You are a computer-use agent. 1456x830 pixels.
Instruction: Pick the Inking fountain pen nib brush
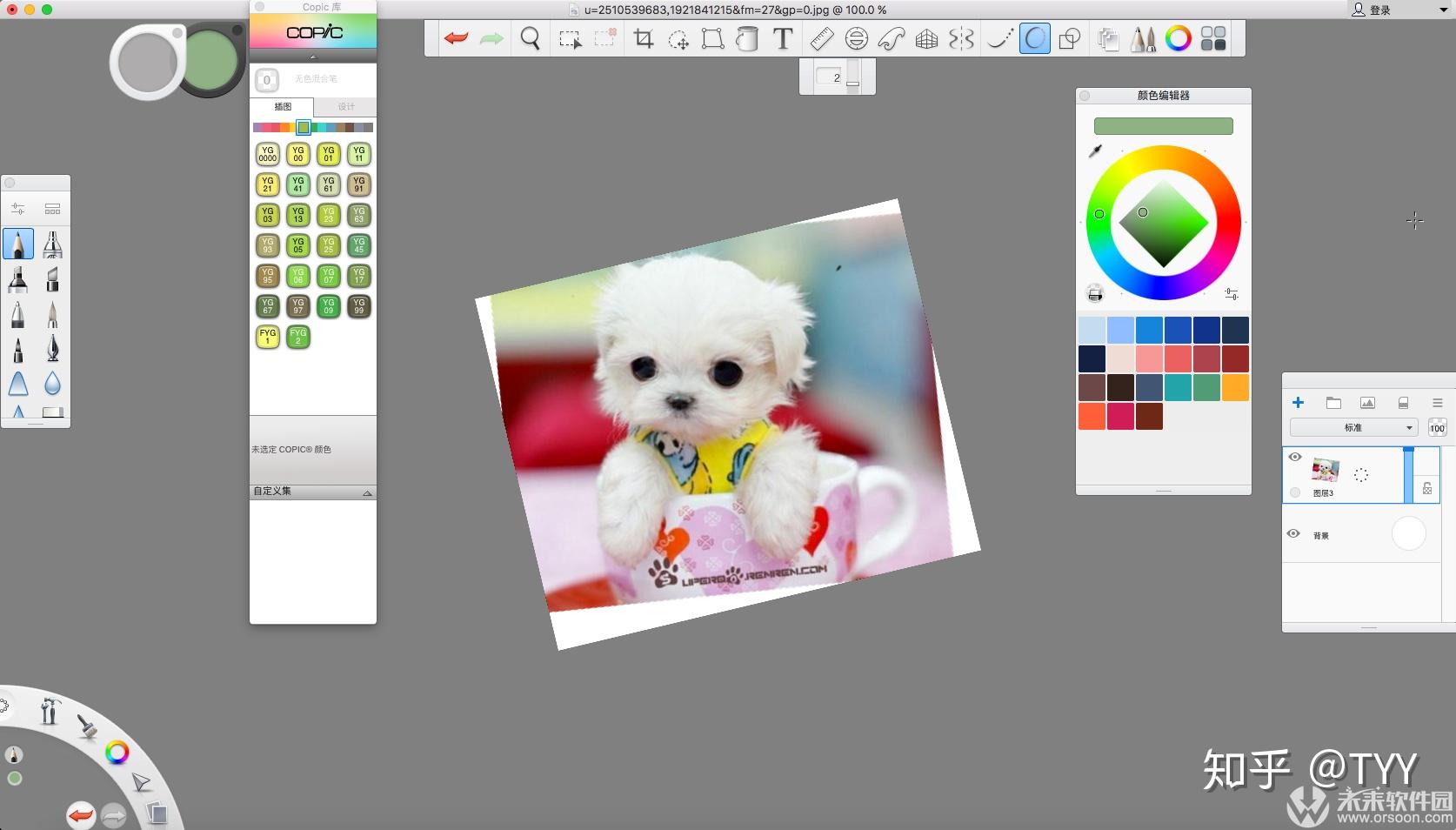click(53, 349)
